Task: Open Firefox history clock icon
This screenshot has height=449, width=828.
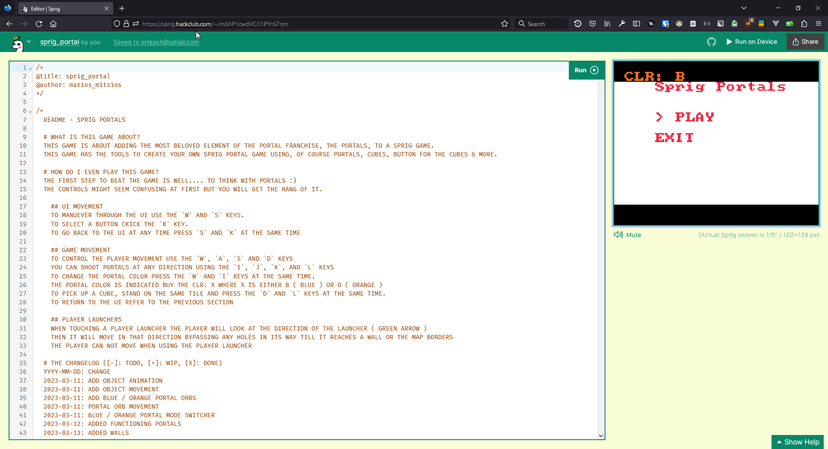Action: (577, 24)
